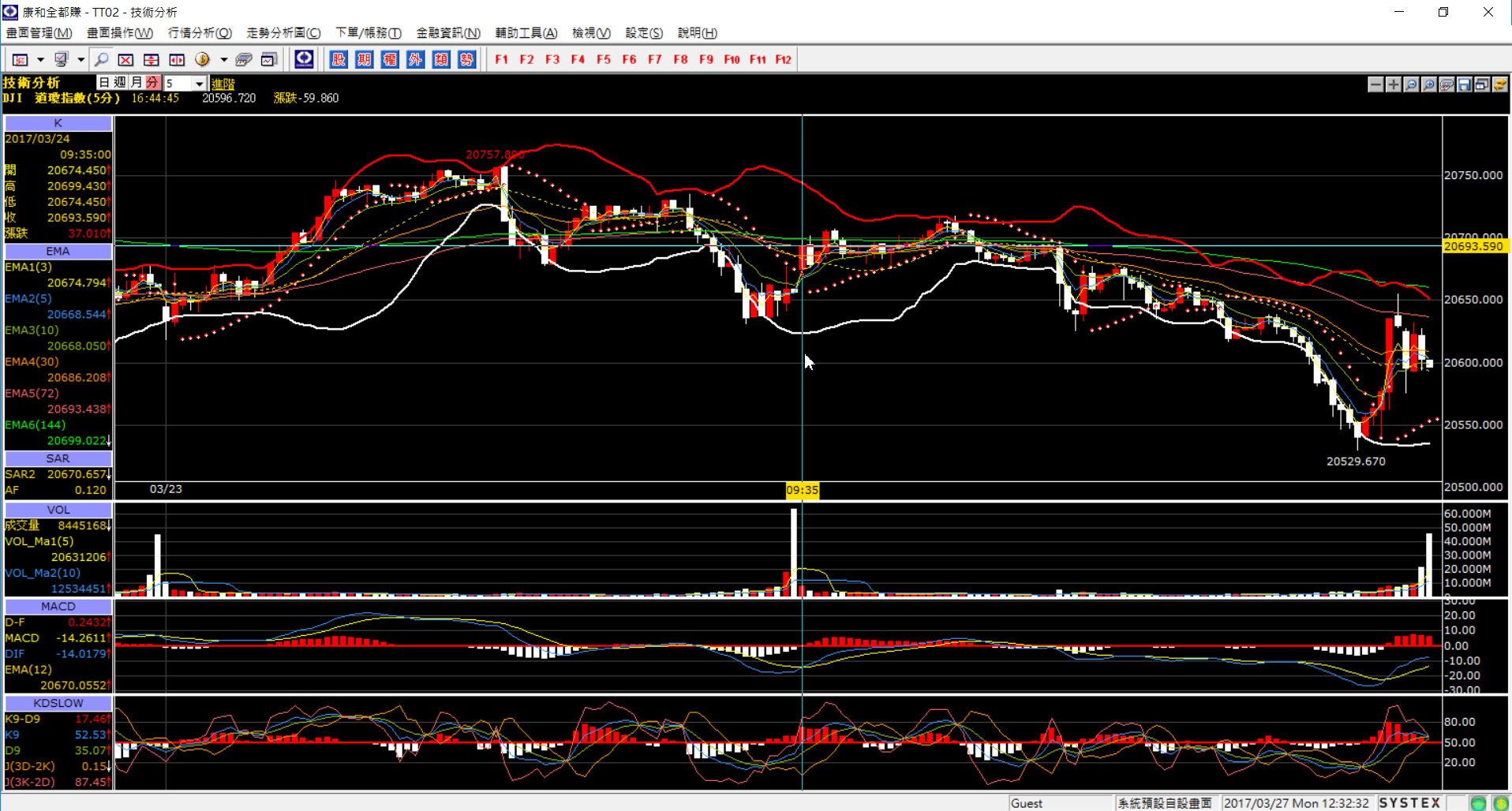Image resolution: width=1512 pixels, height=811 pixels.
Task: Click the scanner-like toolbar icon
Action: pos(244,59)
